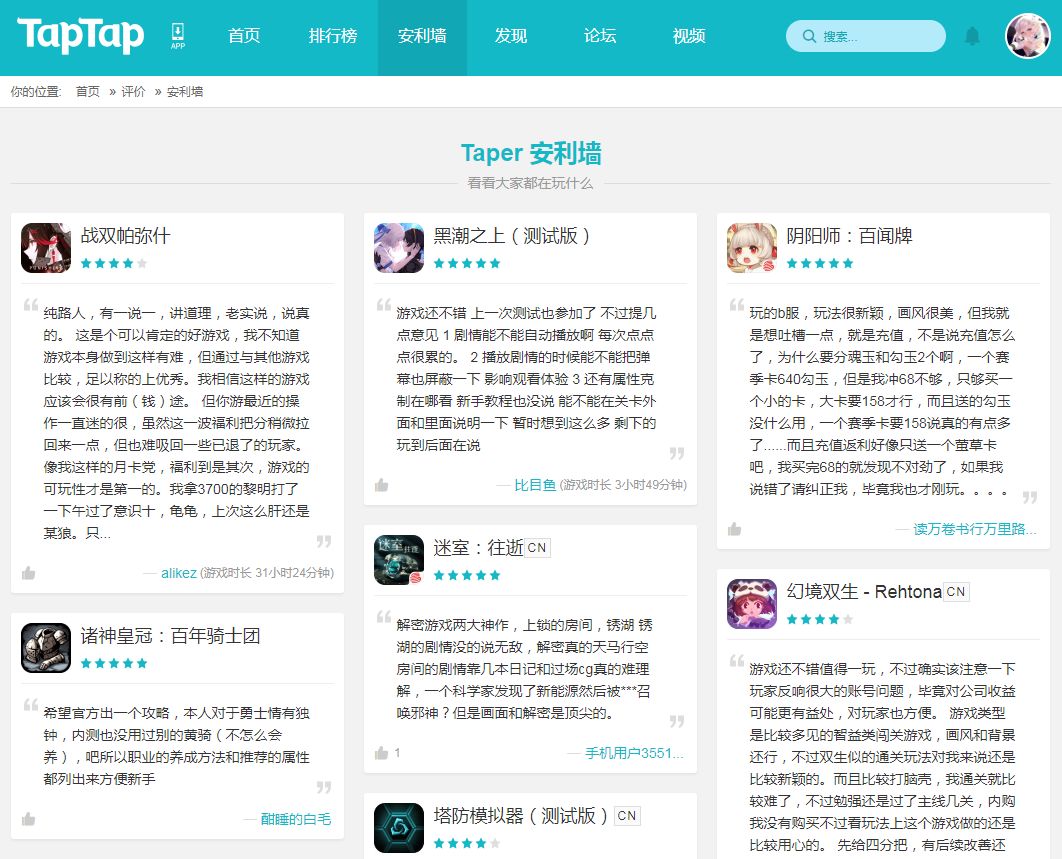Open 战双帕弥什 game icon
Screen dimensions: 1062x859
(x=46, y=248)
